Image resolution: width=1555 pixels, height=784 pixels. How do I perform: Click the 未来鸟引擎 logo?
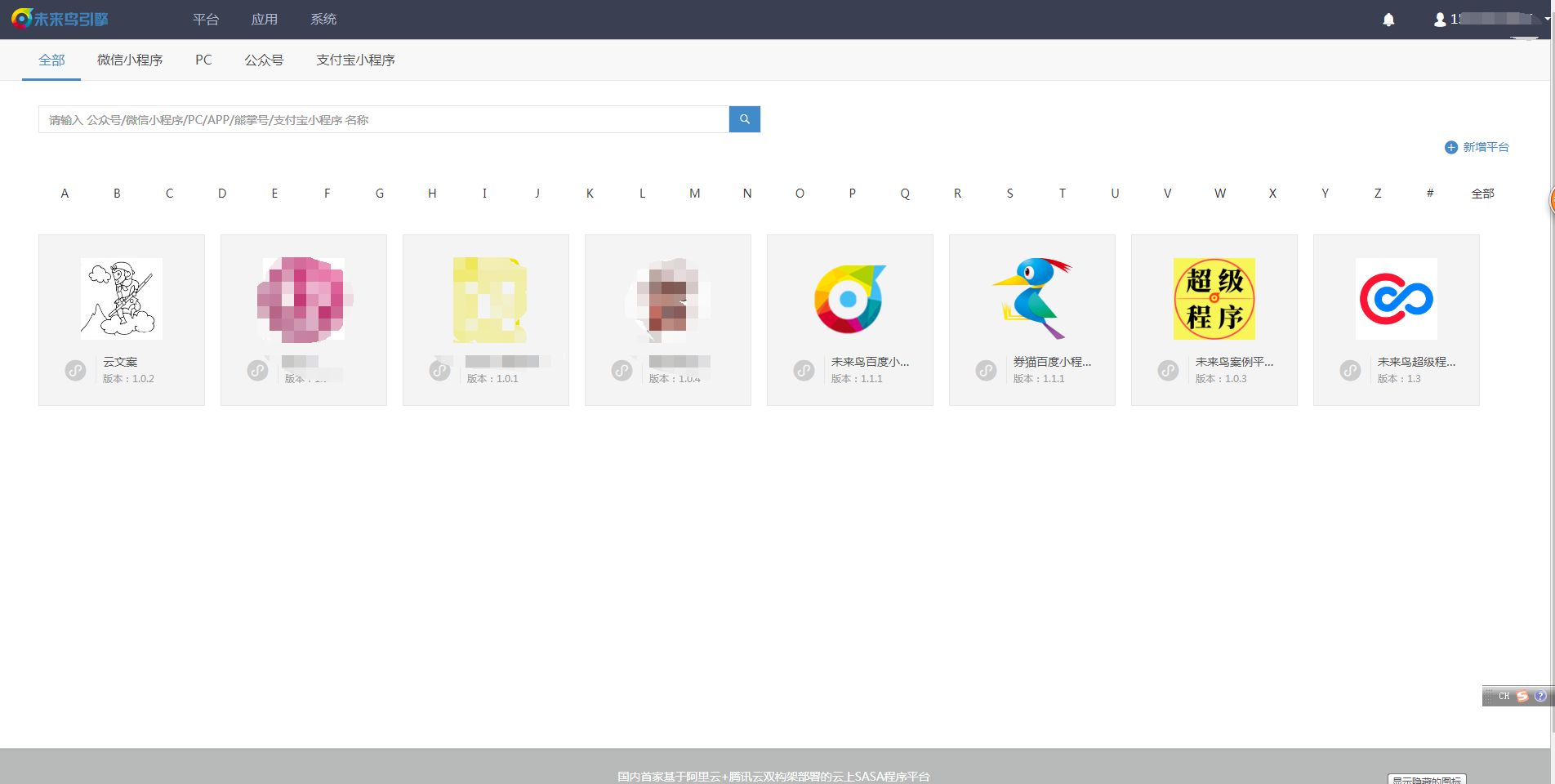pyautogui.click(x=60, y=19)
